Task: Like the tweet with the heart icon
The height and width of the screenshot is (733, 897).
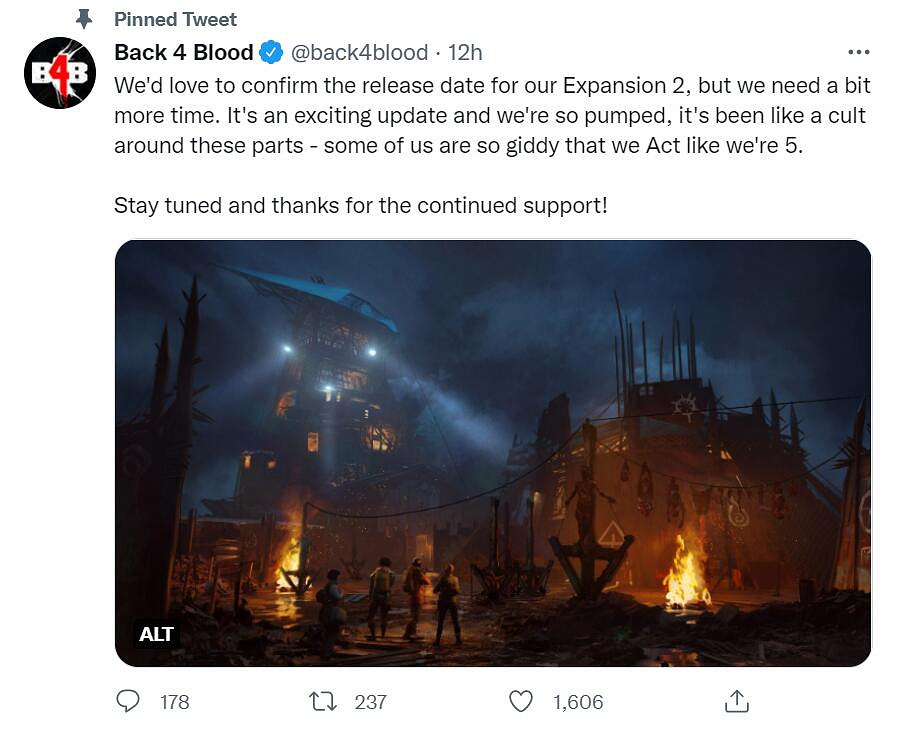Action: [521, 701]
